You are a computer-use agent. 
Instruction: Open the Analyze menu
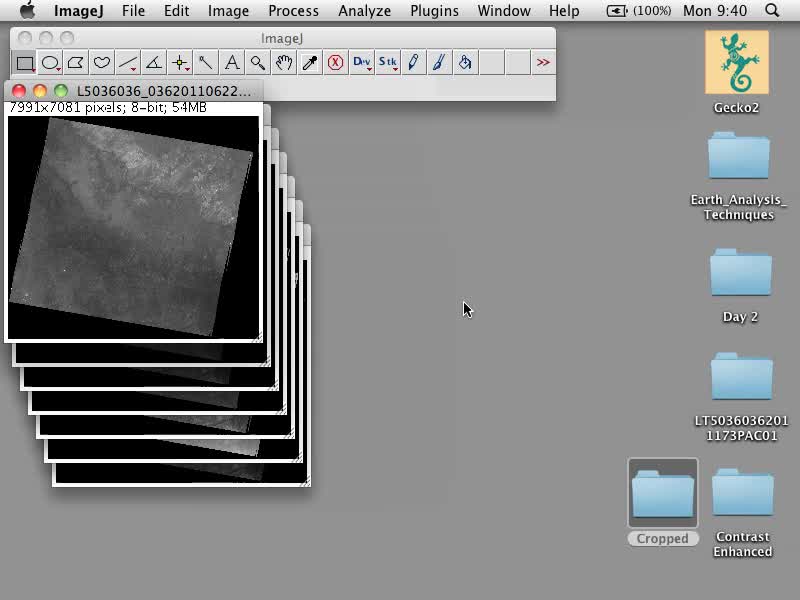364,11
